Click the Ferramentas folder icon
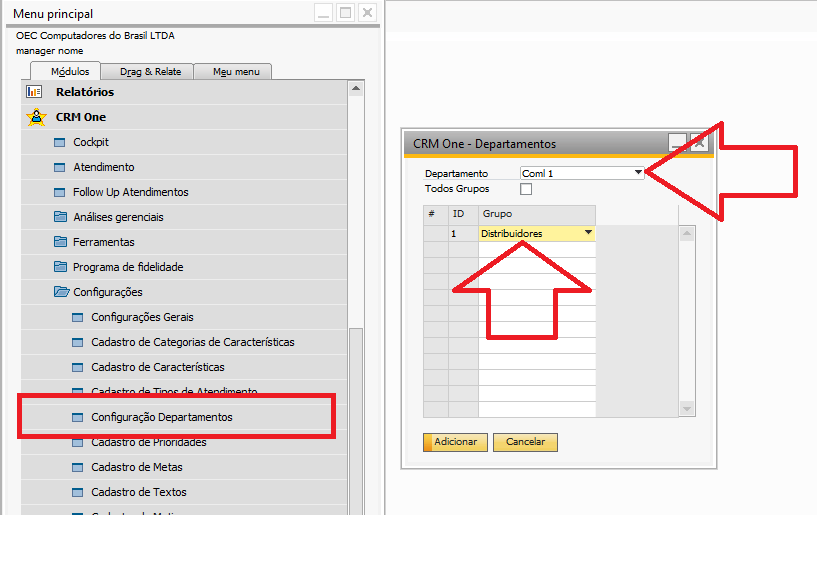The height and width of the screenshot is (586, 817). tap(59, 242)
